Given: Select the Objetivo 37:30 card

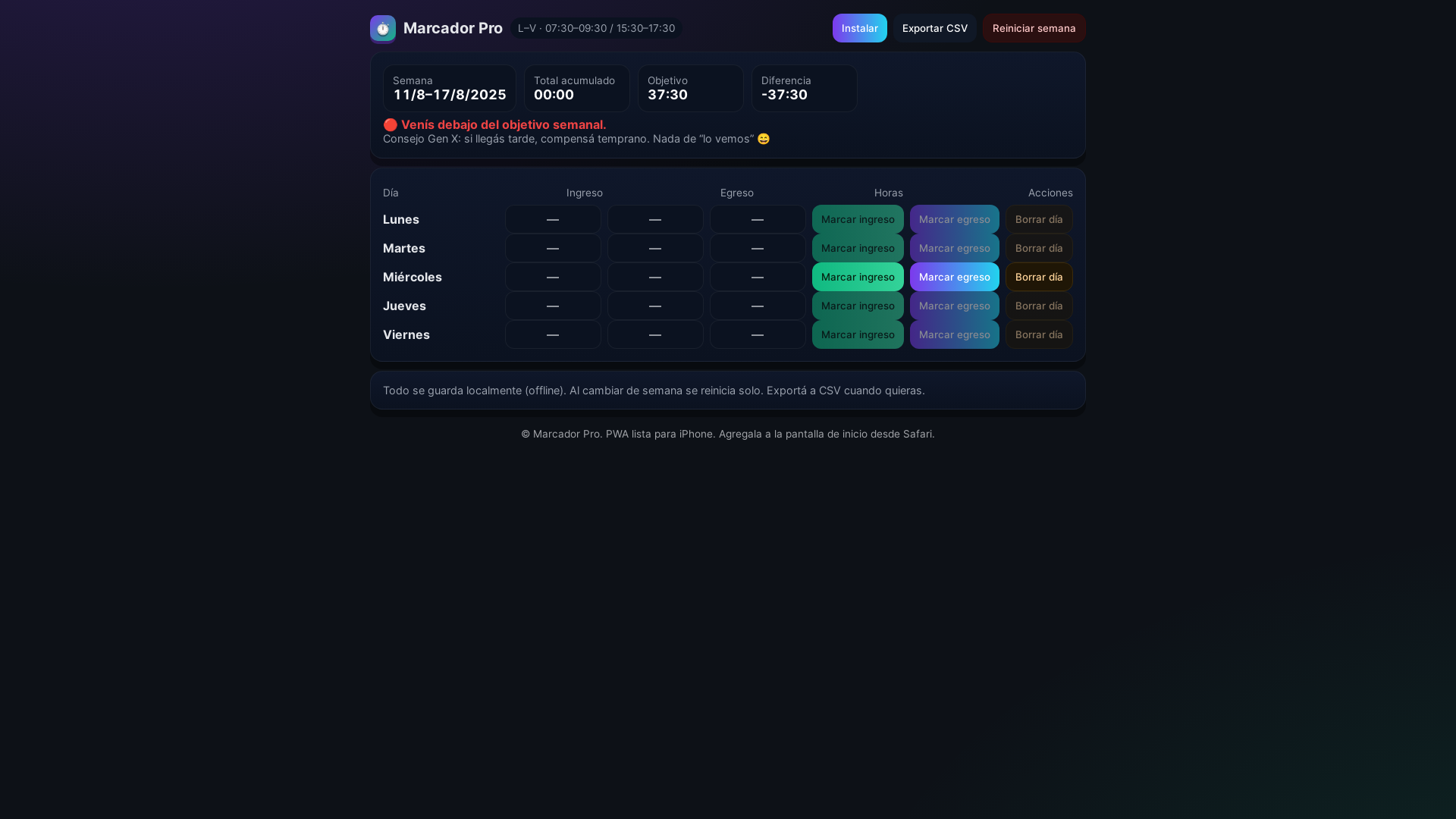Looking at the screenshot, I should pyautogui.click(x=690, y=88).
